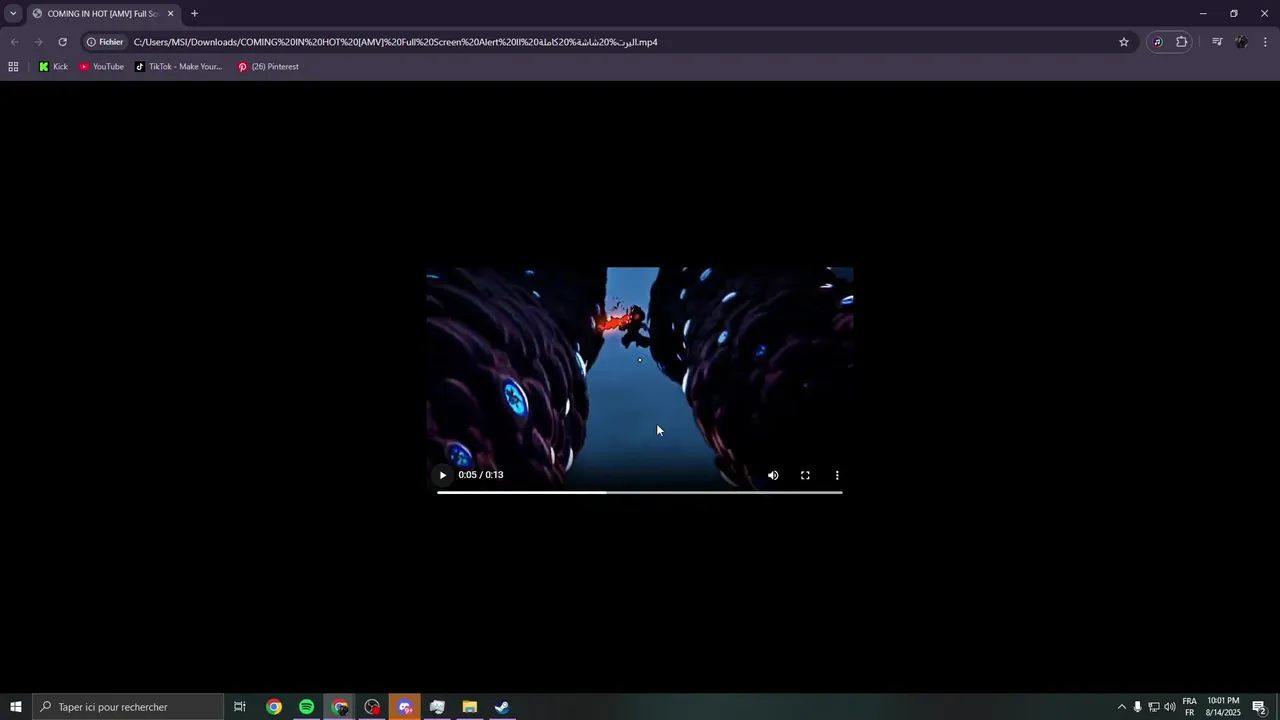Reload the current page
The image size is (1280, 720).
(x=62, y=42)
